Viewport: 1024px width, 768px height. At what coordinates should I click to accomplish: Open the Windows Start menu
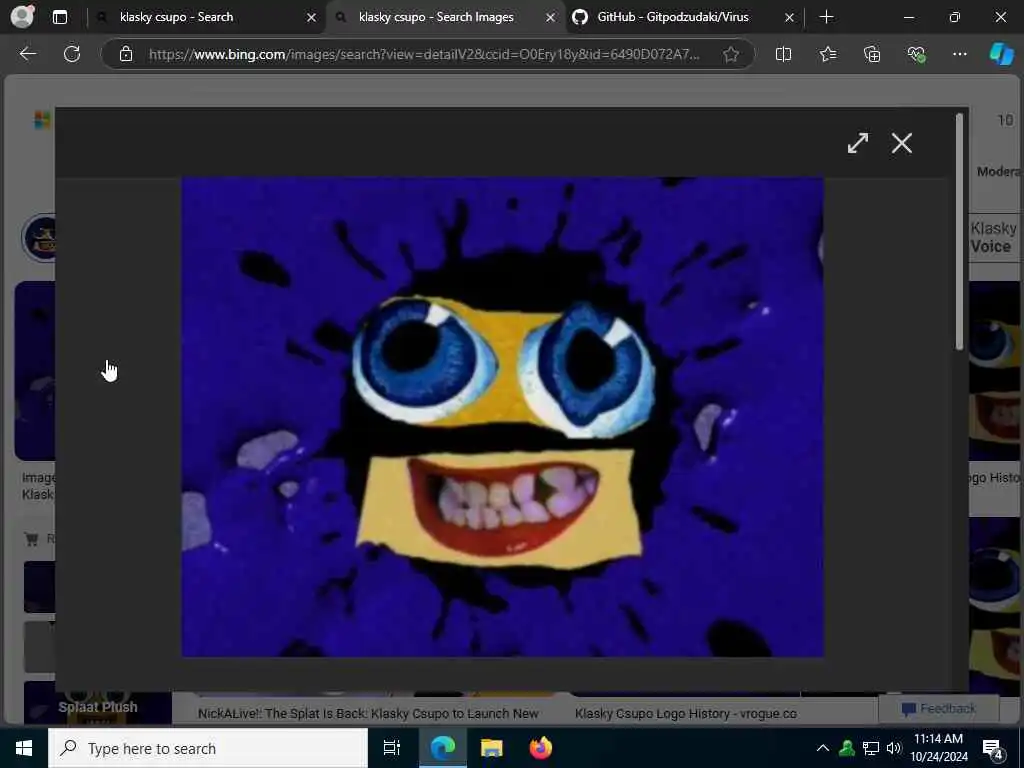(24, 748)
